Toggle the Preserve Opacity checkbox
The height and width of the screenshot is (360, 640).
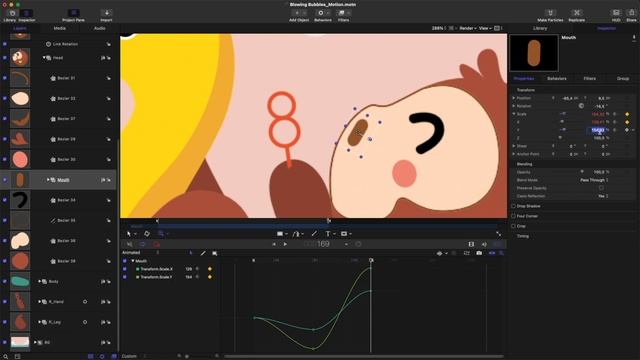pos(601,188)
